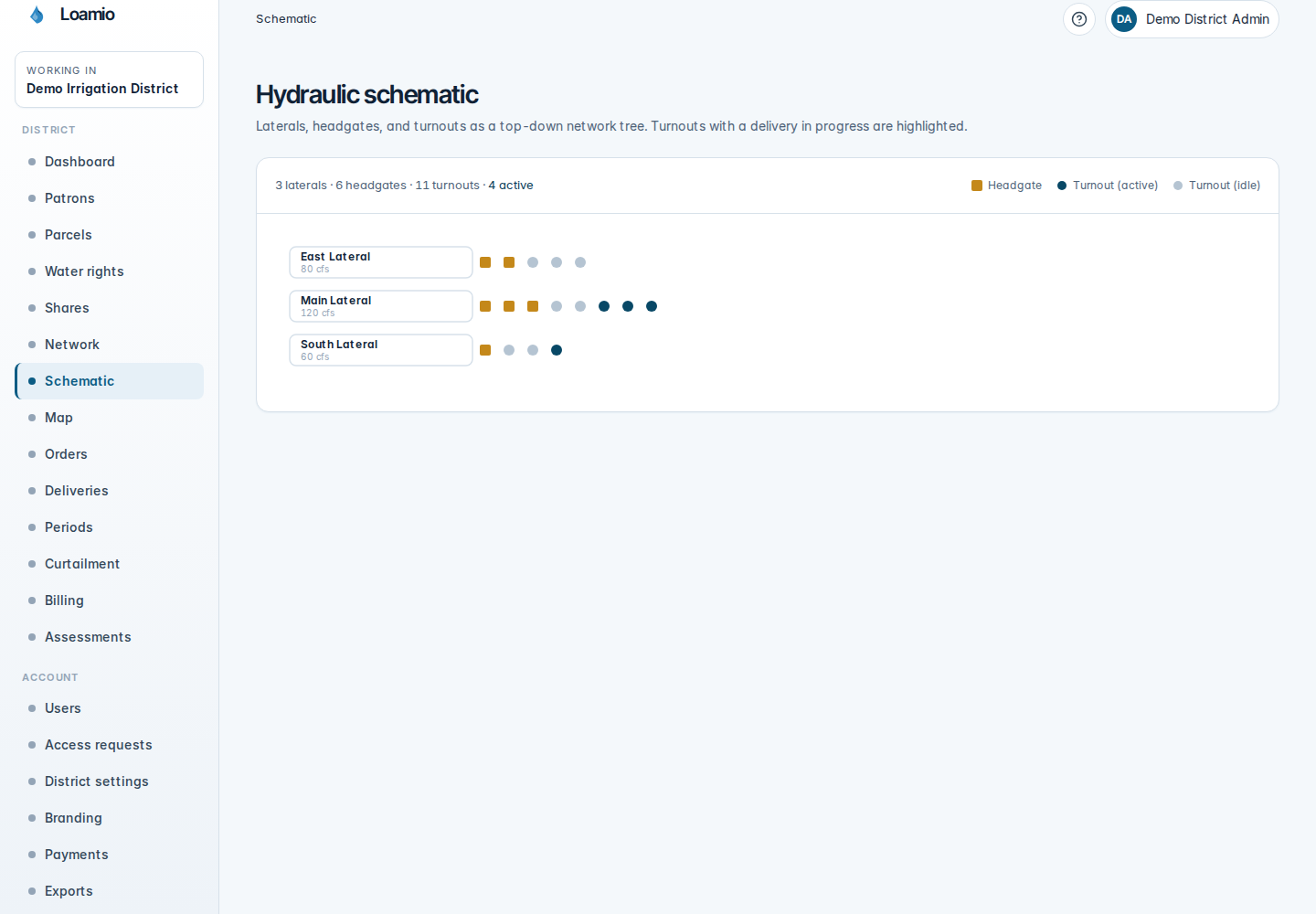Viewport: 1316px width, 914px height.
Task: Go to Orders page
Action: [x=109, y=454]
